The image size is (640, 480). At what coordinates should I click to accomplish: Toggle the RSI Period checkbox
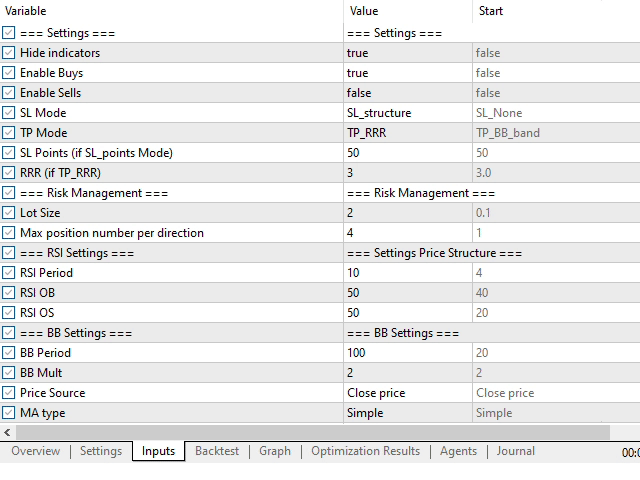pyautogui.click(x=9, y=273)
